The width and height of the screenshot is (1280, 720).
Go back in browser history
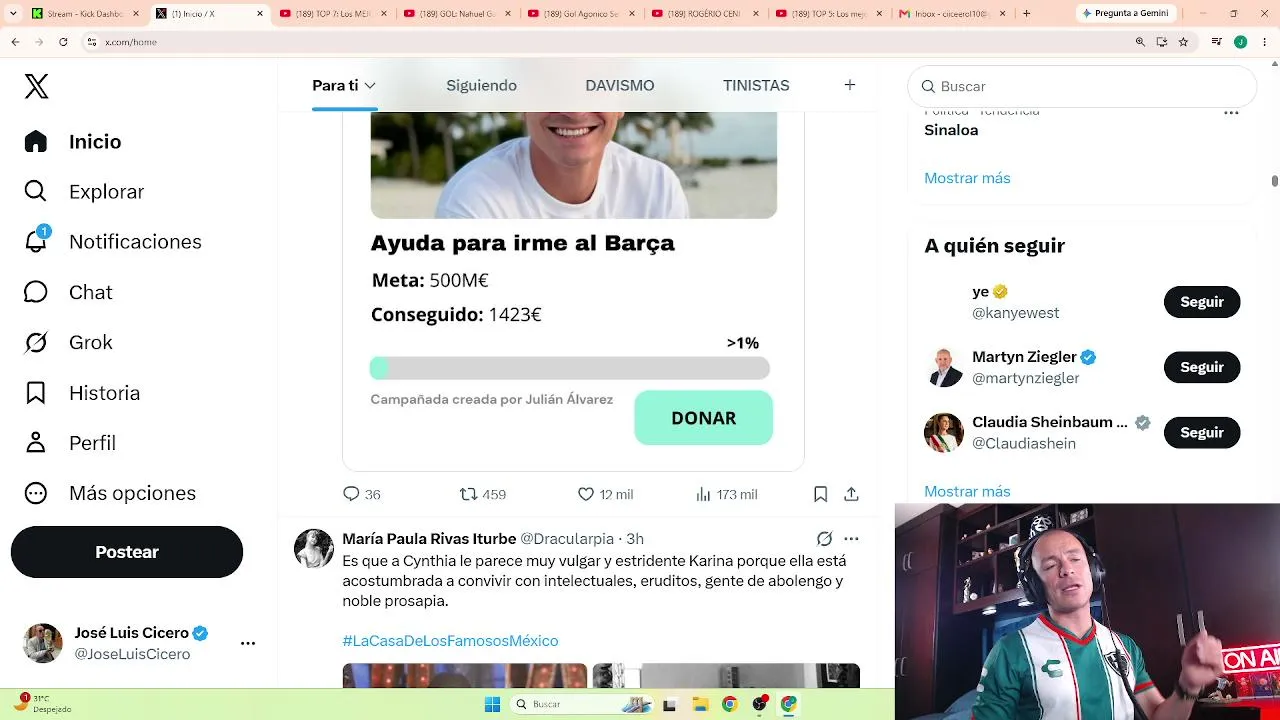(x=15, y=42)
